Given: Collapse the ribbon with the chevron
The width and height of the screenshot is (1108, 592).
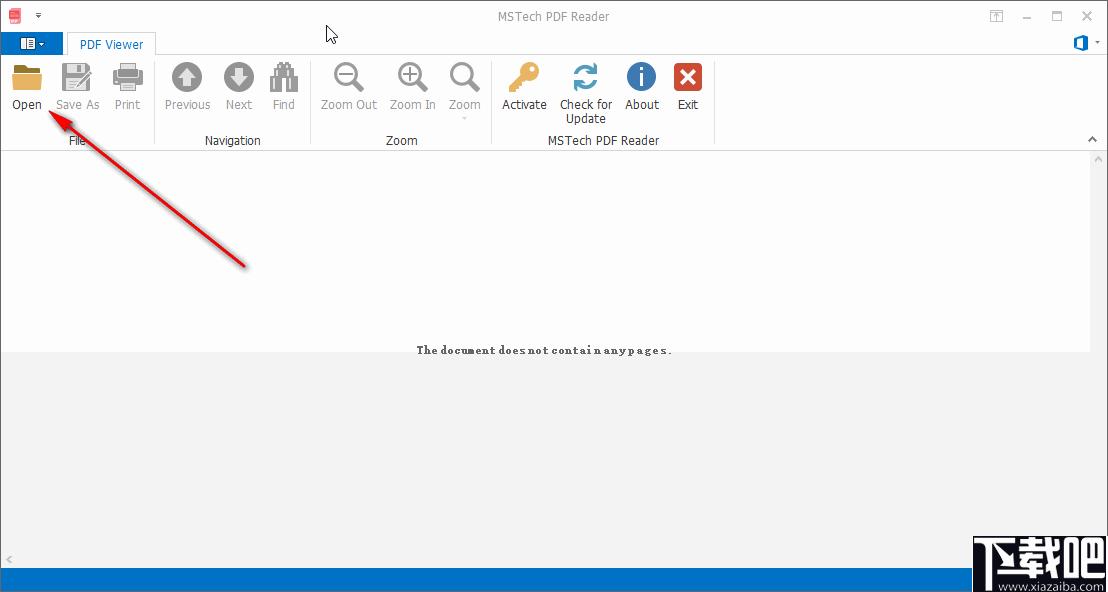Looking at the screenshot, I should [x=1092, y=140].
